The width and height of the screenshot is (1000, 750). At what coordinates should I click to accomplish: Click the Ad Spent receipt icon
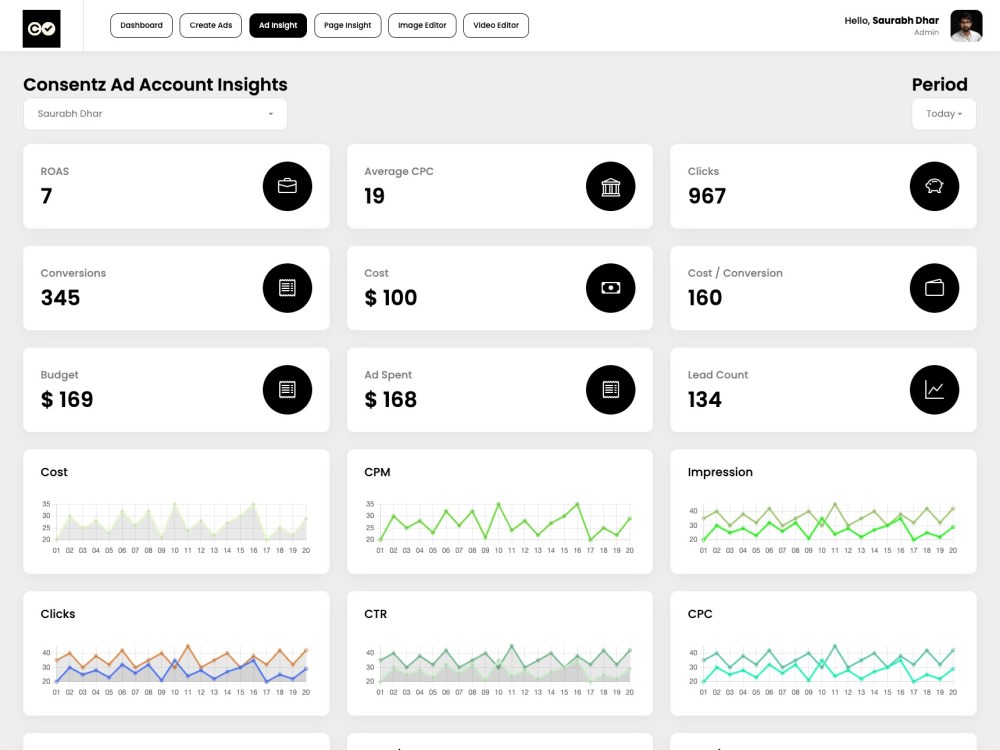pos(610,390)
